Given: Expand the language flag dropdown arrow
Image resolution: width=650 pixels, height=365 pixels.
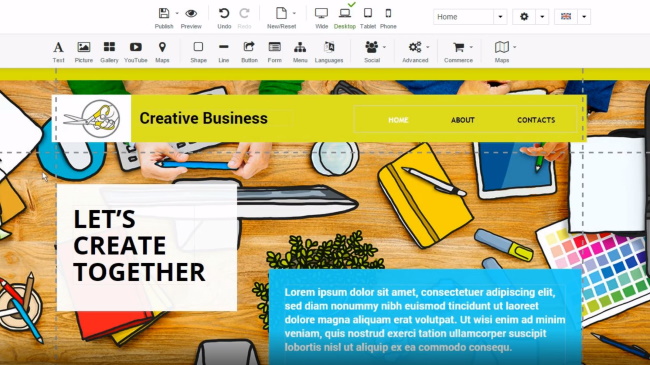Looking at the screenshot, I should point(584,17).
